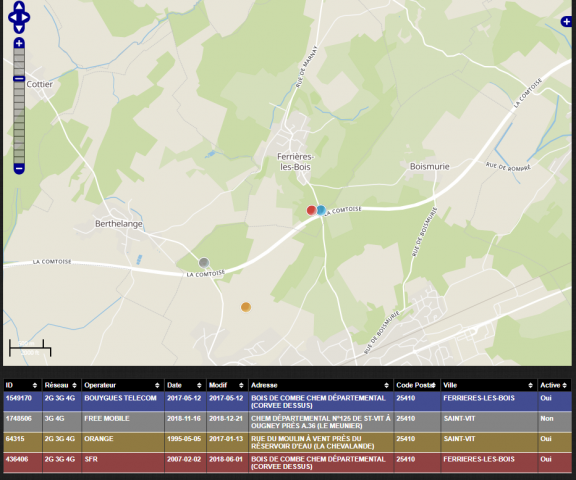Screen dimensions: 576x480
Task: Select the orange Orange antenna marker
Action: click(246, 307)
